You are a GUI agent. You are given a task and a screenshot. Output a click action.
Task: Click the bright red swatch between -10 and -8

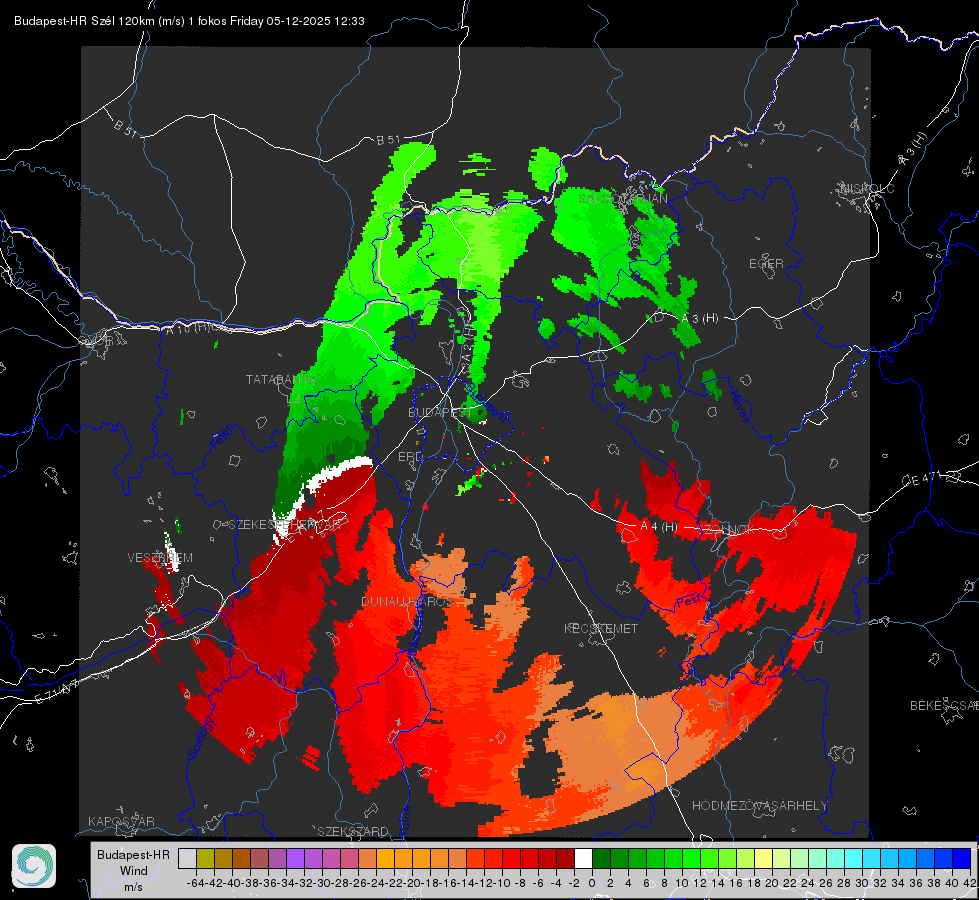pyautogui.click(x=511, y=858)
